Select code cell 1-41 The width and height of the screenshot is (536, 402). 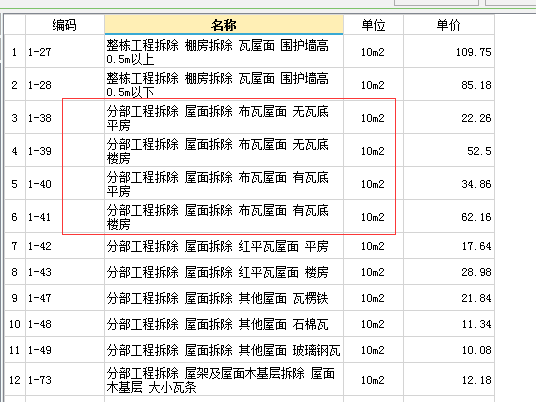click(65, 217)
